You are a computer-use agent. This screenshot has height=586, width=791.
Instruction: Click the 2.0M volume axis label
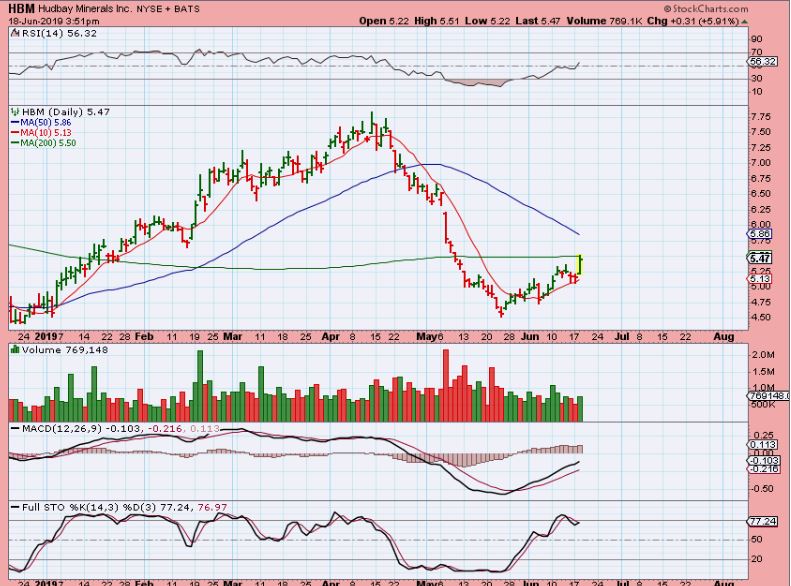tap(763, 355)
